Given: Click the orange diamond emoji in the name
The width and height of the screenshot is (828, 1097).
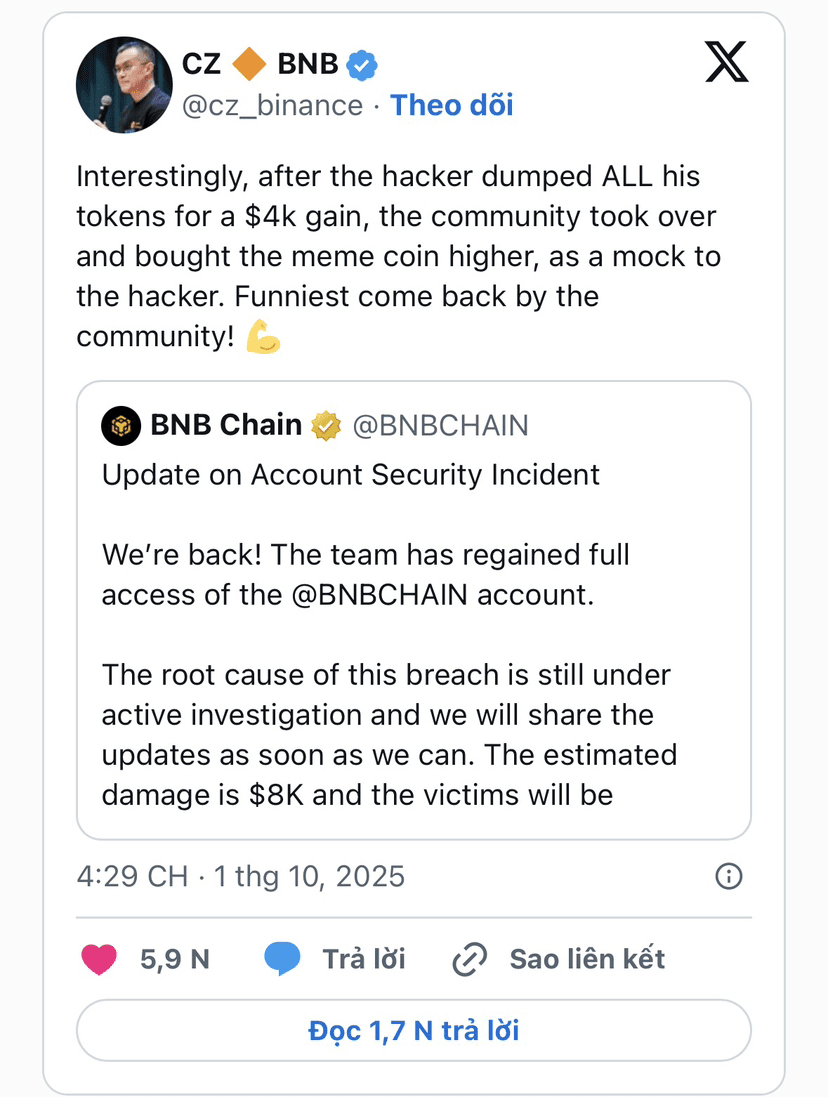Looking at the screenshot, I should 249,66.
